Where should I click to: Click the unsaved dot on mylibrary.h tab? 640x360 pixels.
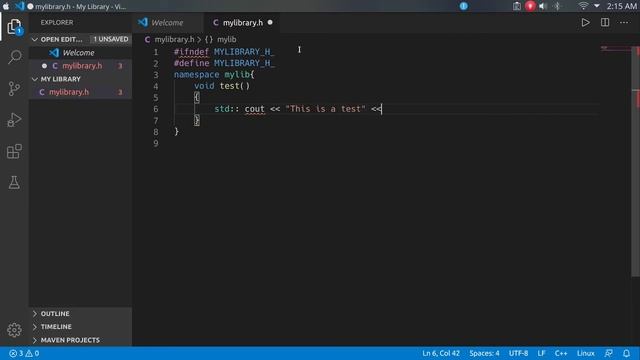(x=270, y=22)
